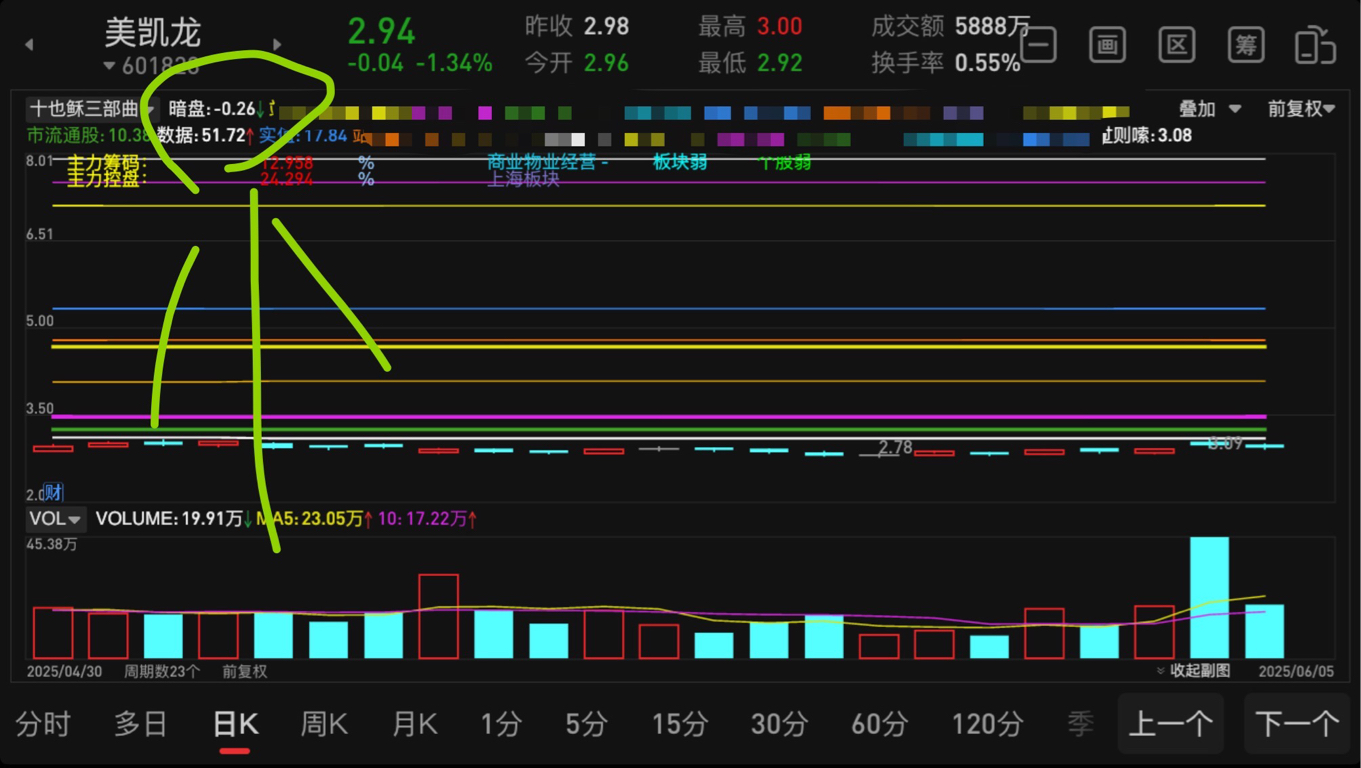This screenshot has width=1361, height=768.
Task: Tap the 则嗉:3.08 value
Action: 1147,135
